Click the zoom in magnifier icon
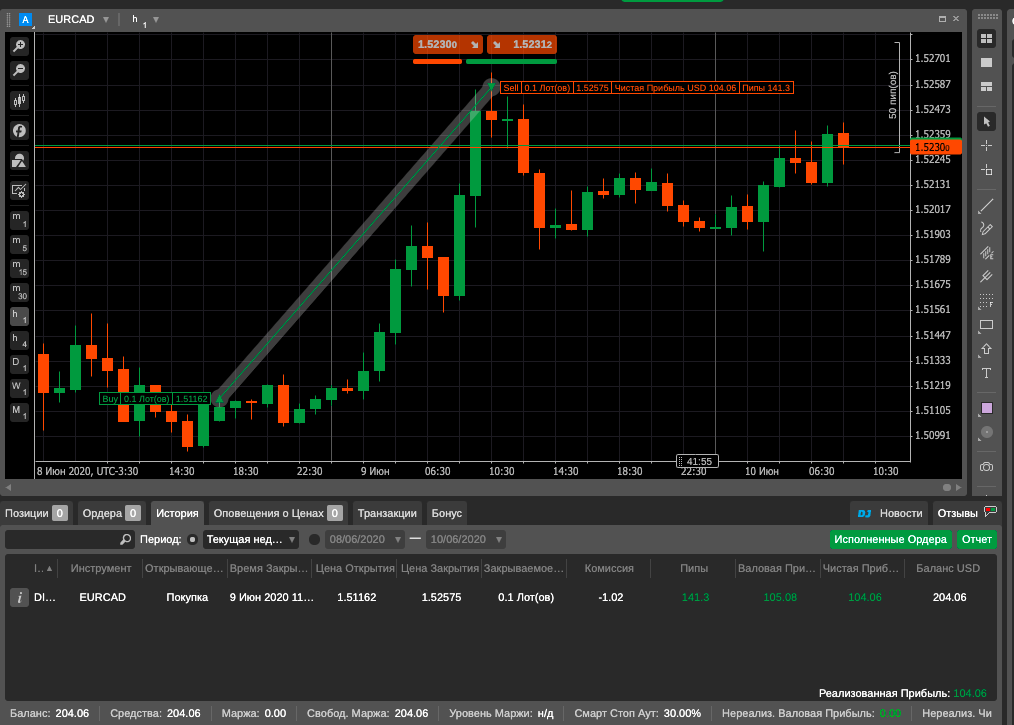The width and height of the screenshot is (1014, 725). (19, 46)
